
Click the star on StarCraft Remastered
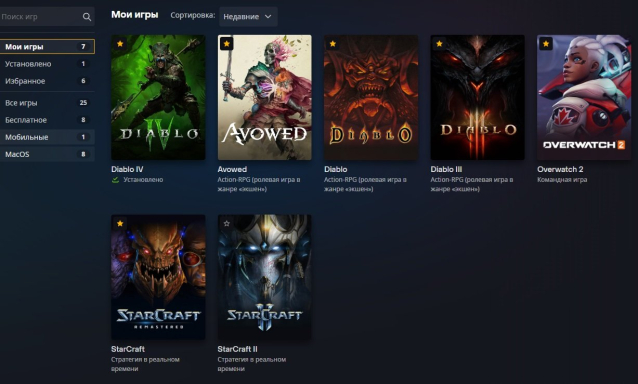coord(120,223)
